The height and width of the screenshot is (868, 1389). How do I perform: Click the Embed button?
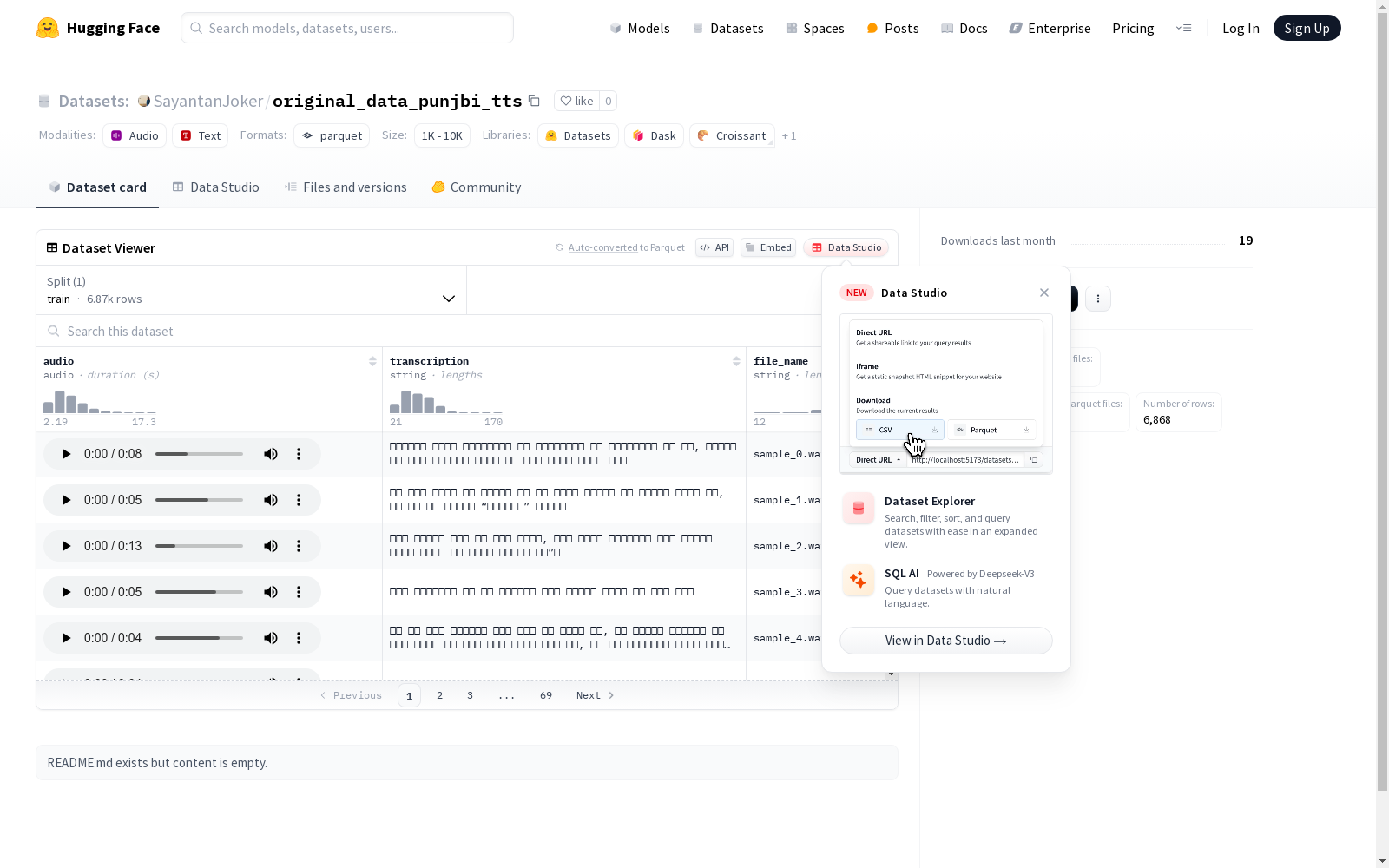click(768, 247)
